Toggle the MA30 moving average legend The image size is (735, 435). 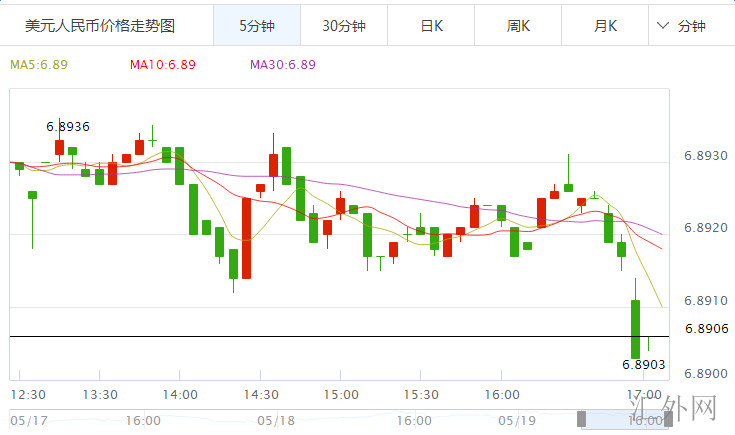click(282, 65)
